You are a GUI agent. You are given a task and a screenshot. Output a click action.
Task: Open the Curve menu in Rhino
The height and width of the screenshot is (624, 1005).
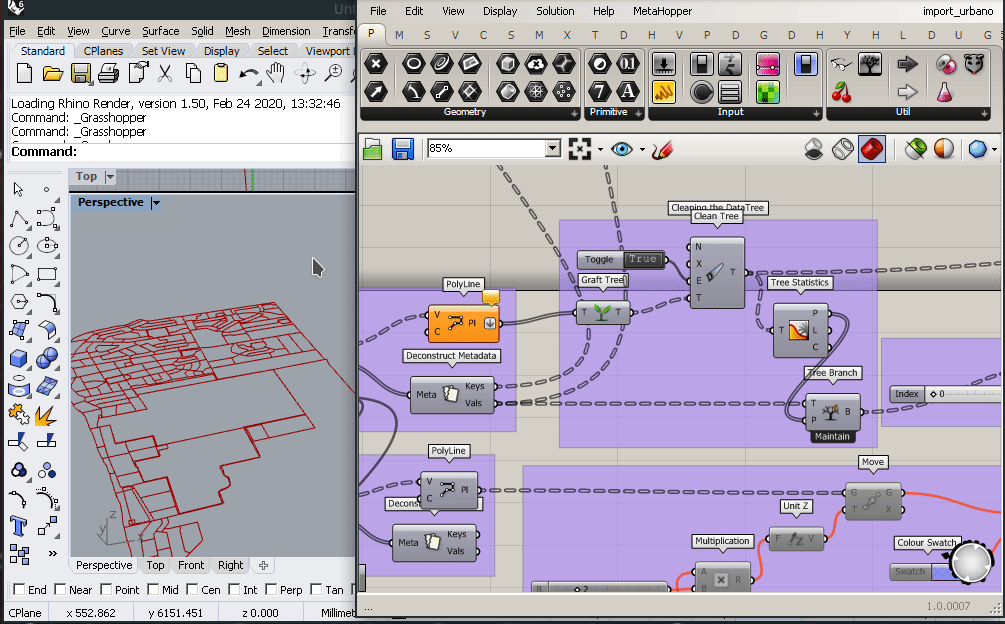115,31
